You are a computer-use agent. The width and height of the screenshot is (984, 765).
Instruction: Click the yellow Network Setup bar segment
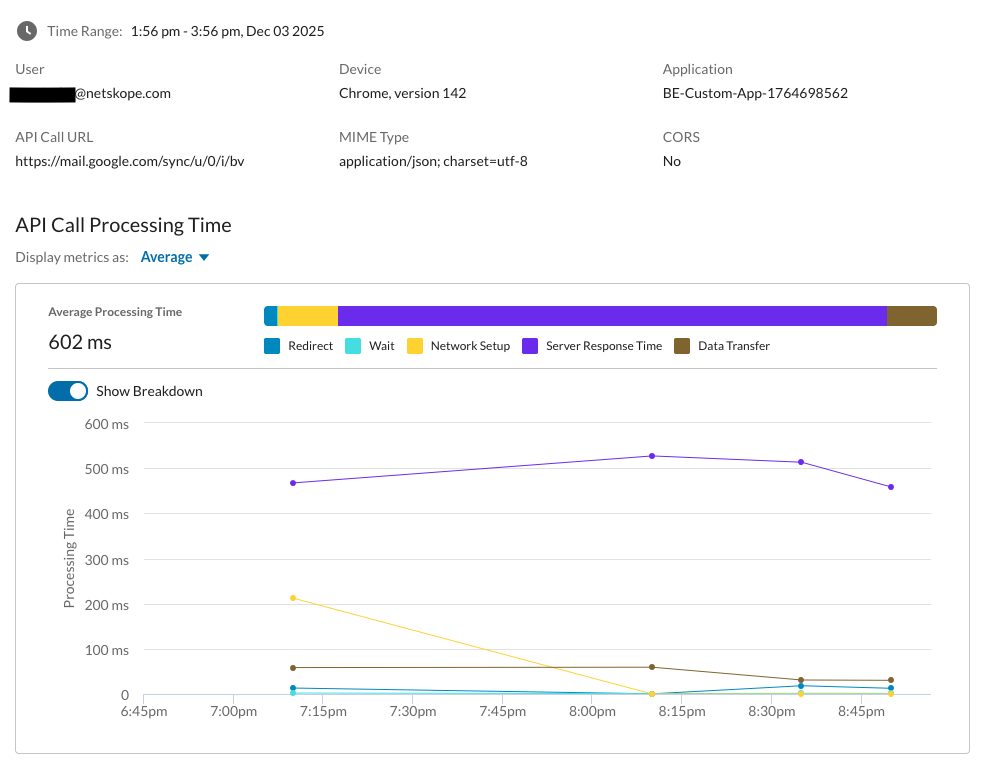[x=307, y=316]
